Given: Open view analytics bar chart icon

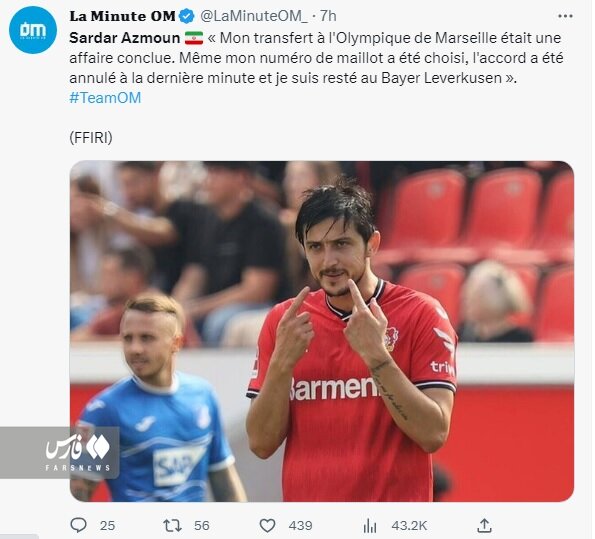Looking at the screenshot, I should pos(370,526).
